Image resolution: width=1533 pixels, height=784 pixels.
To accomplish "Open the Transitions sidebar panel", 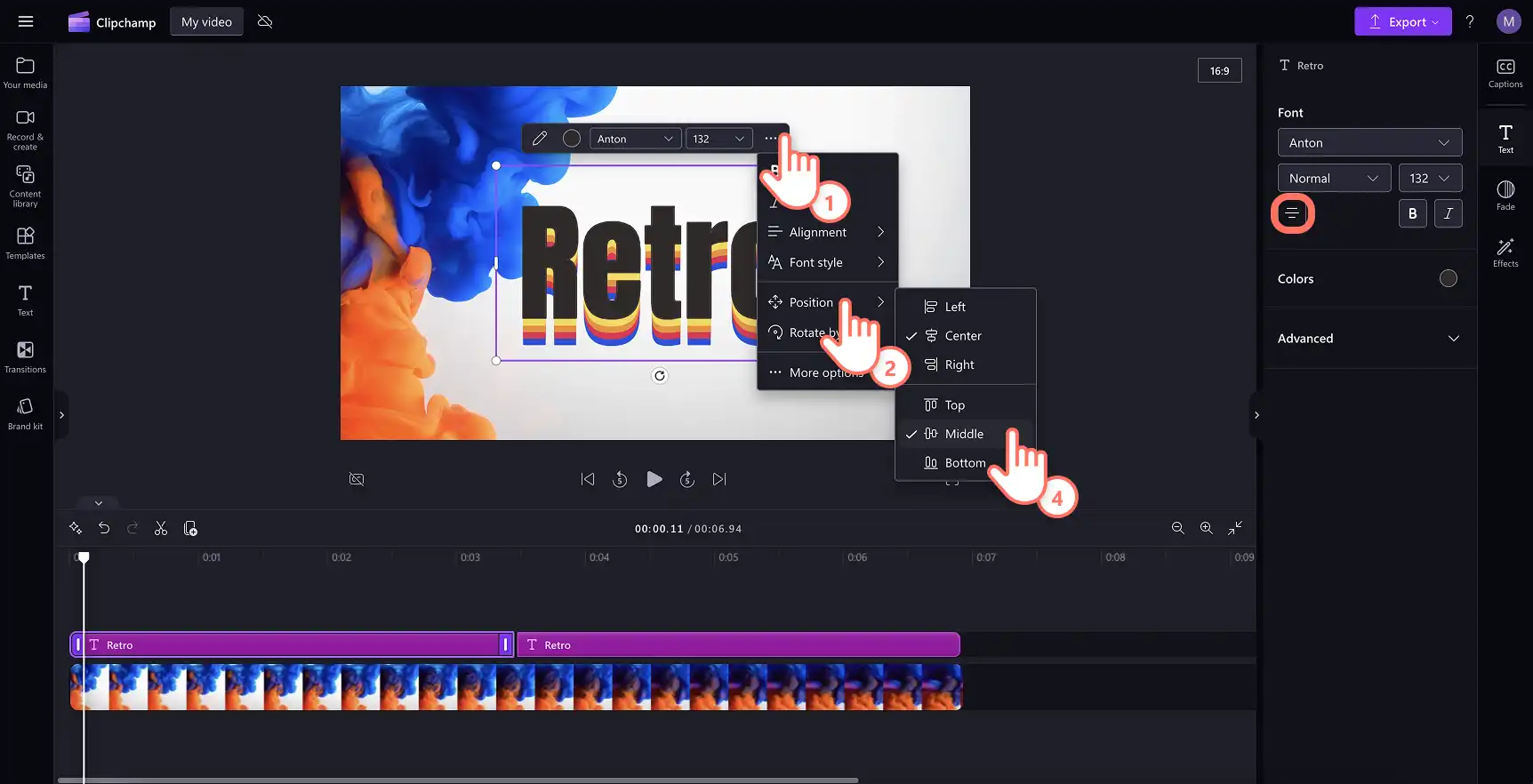I will click(25, 357).
